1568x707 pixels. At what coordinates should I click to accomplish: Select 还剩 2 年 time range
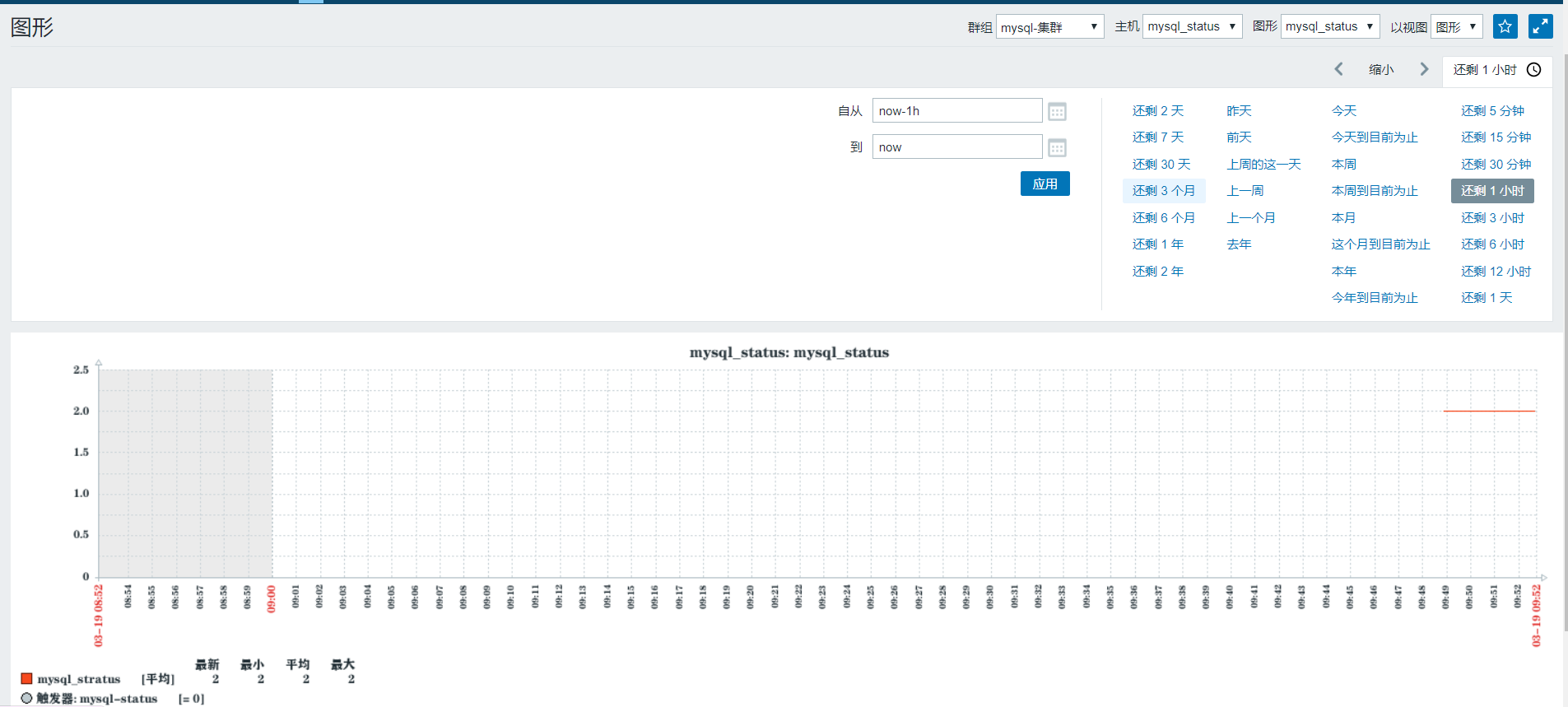click(1157, 272)
